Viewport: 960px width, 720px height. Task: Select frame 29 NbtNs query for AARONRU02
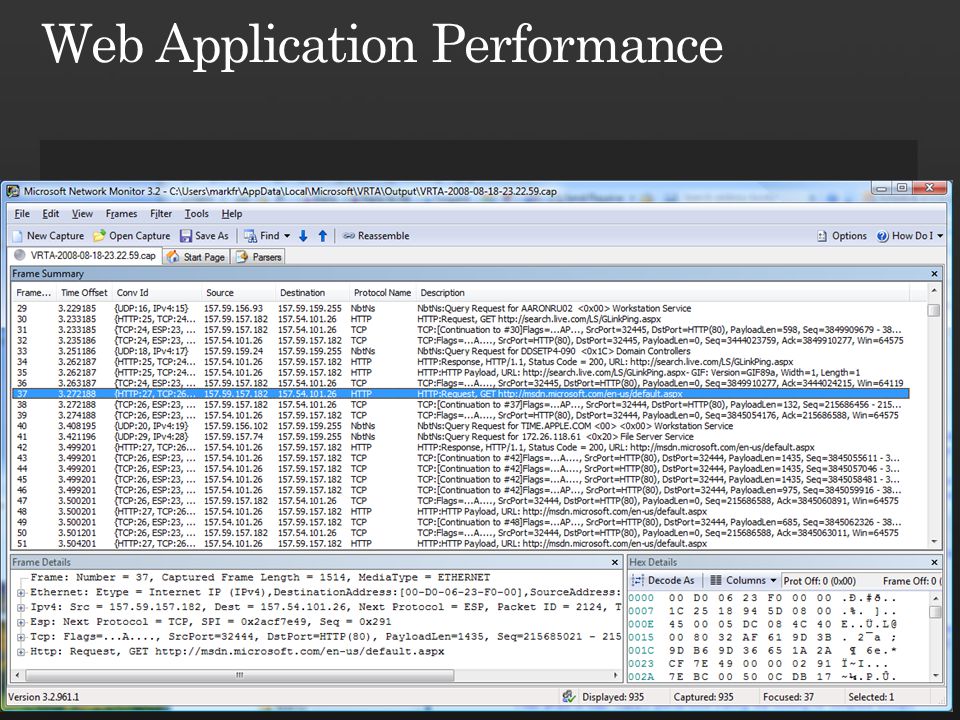460,309
